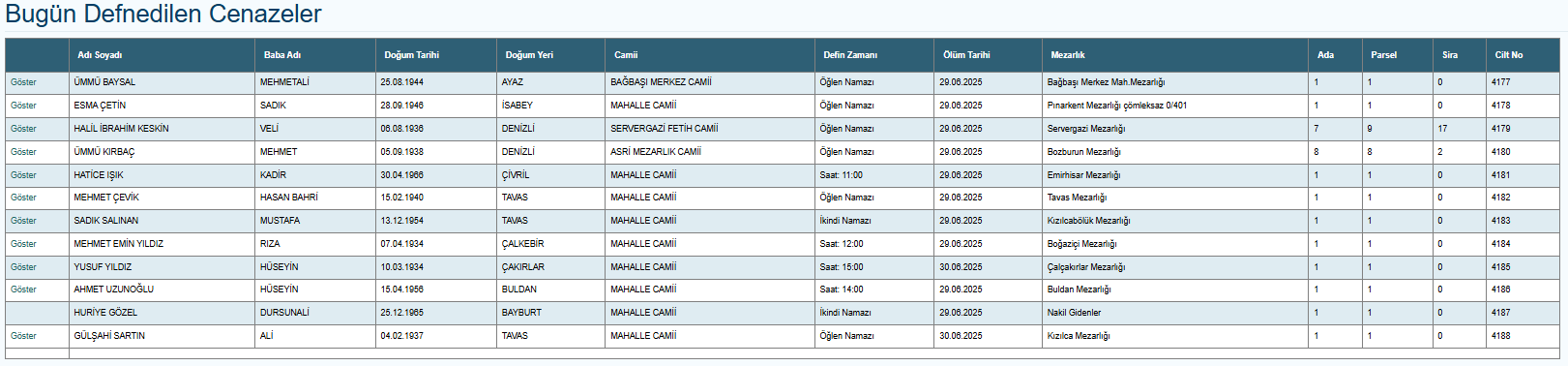This screenshot has width=1568, height=366.
Task: Select Göster next to SADIK SALINAN
Action: [23, 221]
